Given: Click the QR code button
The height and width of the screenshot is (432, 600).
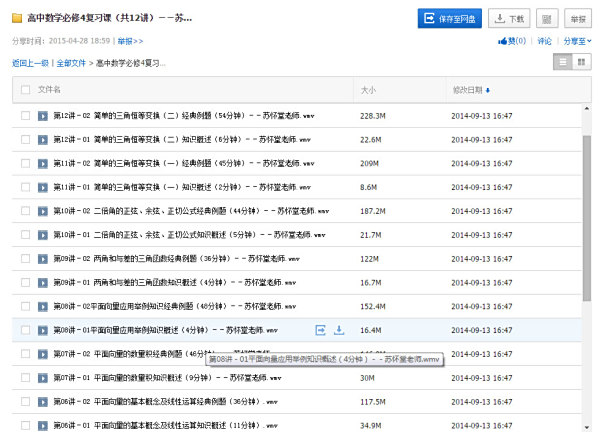Looking at the screenshot, I should tap(547, 18).
